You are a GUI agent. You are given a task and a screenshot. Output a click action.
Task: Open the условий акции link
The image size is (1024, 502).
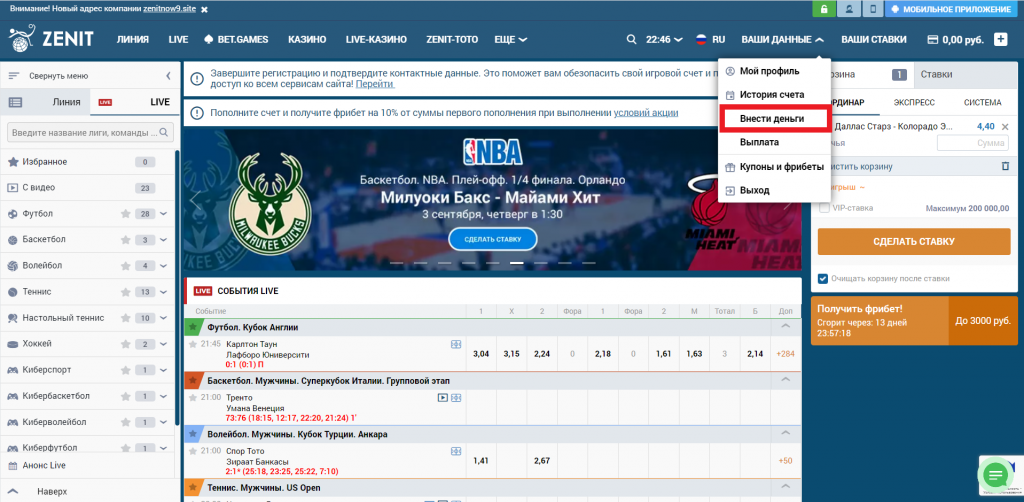click(646, 113)
